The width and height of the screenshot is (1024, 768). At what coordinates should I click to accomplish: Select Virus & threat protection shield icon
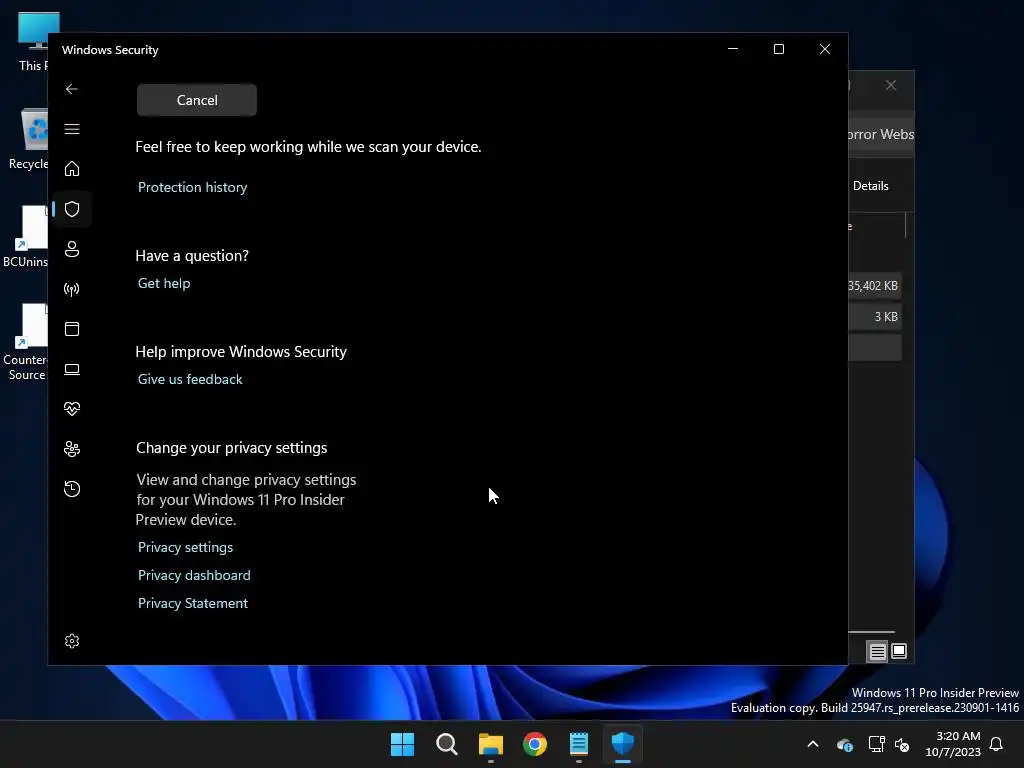coord(72,209)
